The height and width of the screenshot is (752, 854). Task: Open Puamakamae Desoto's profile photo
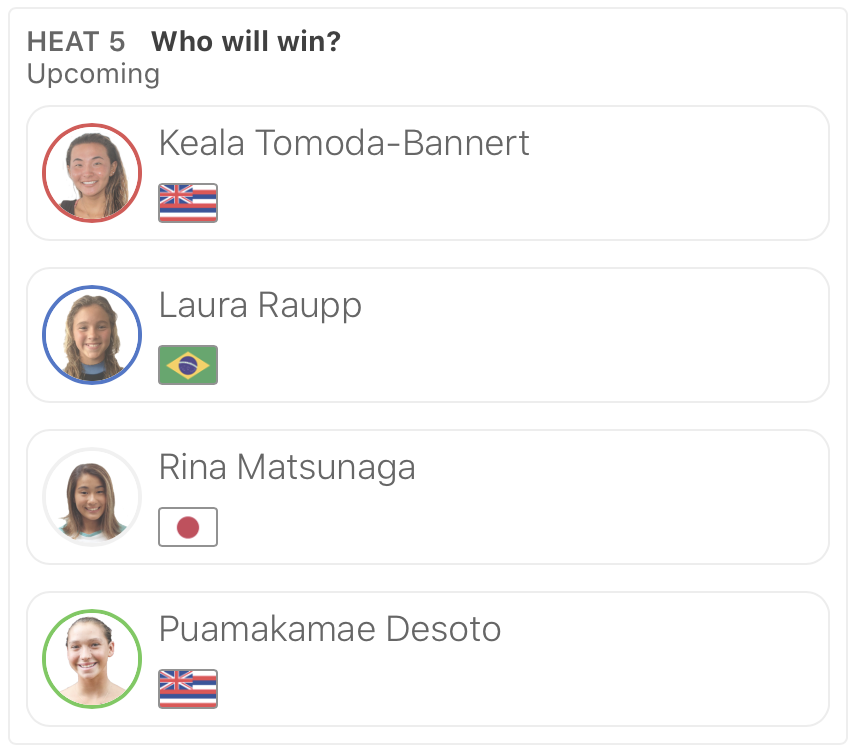(92, 659)
